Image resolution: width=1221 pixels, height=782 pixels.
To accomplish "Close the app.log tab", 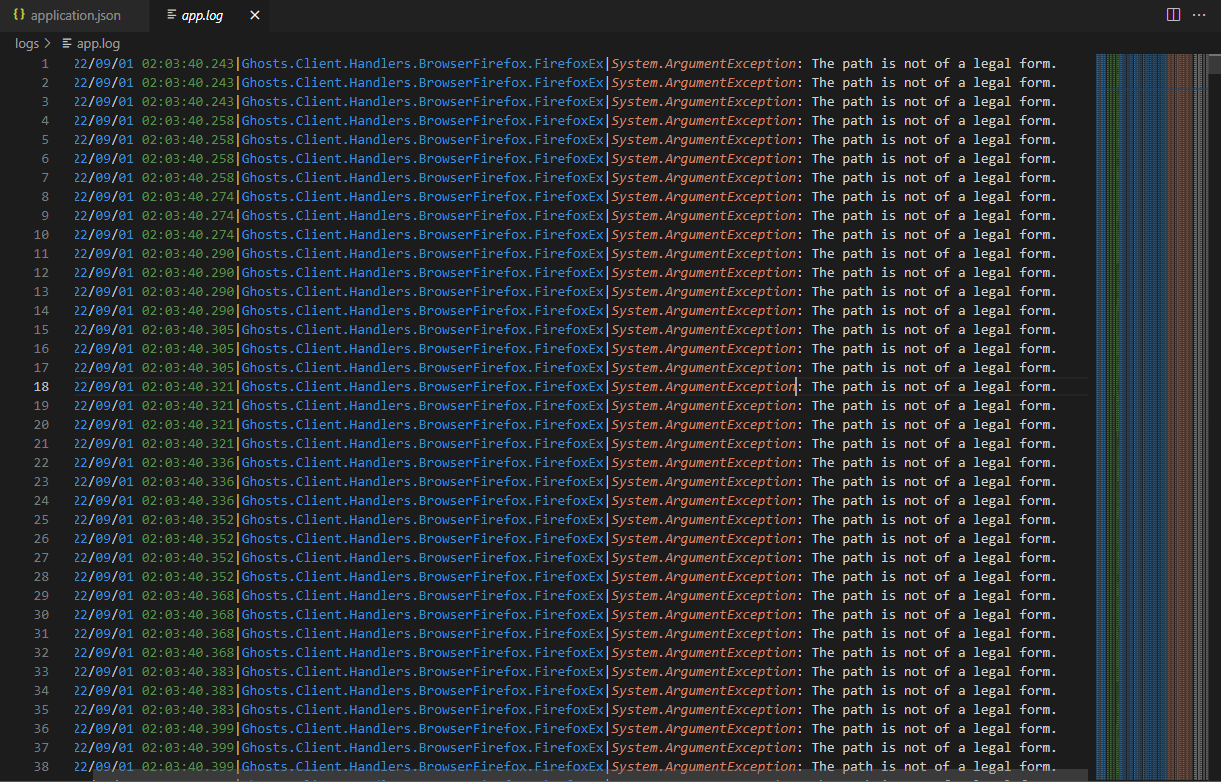I will (254, 16).
